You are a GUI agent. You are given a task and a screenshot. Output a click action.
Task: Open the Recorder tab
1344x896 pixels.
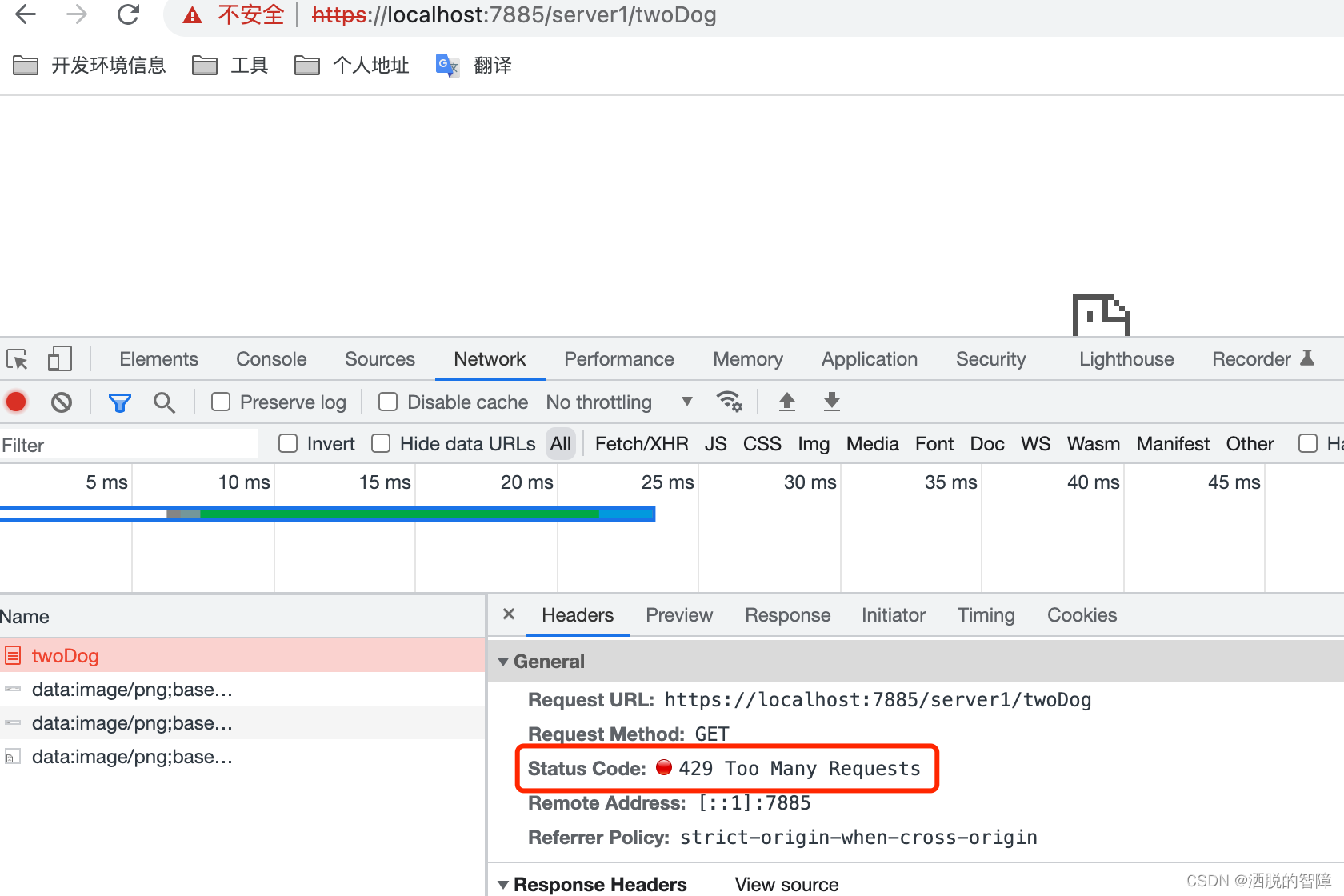point(1262,359)
